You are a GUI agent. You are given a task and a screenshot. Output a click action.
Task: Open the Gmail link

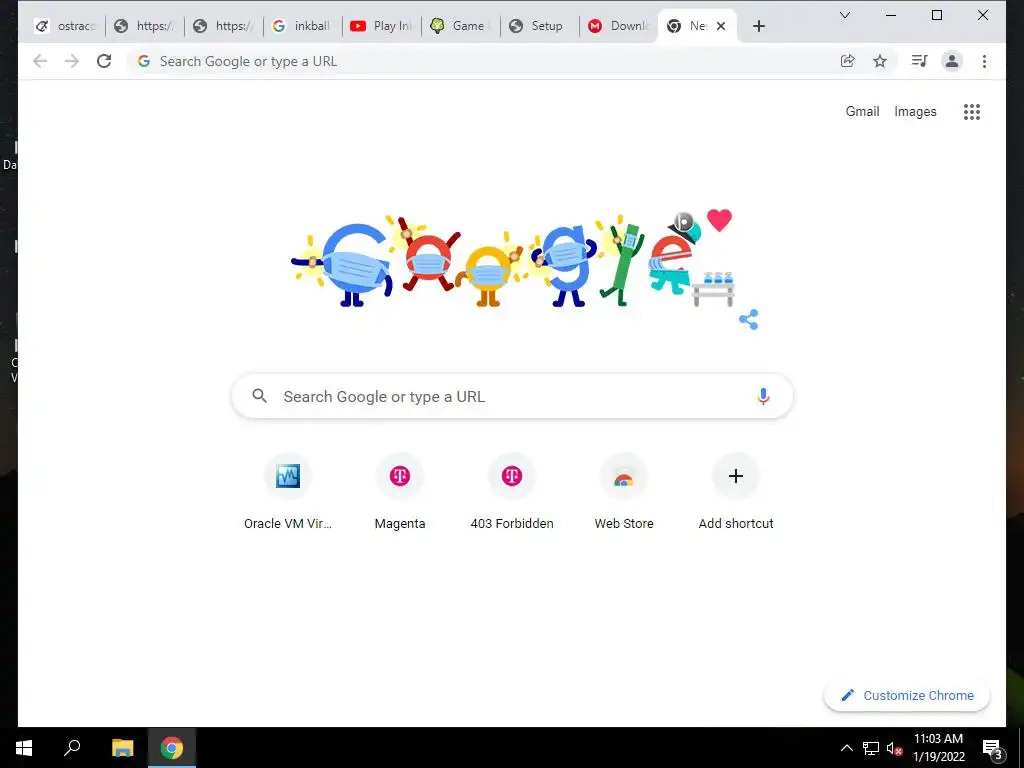(x=862, y=112)
